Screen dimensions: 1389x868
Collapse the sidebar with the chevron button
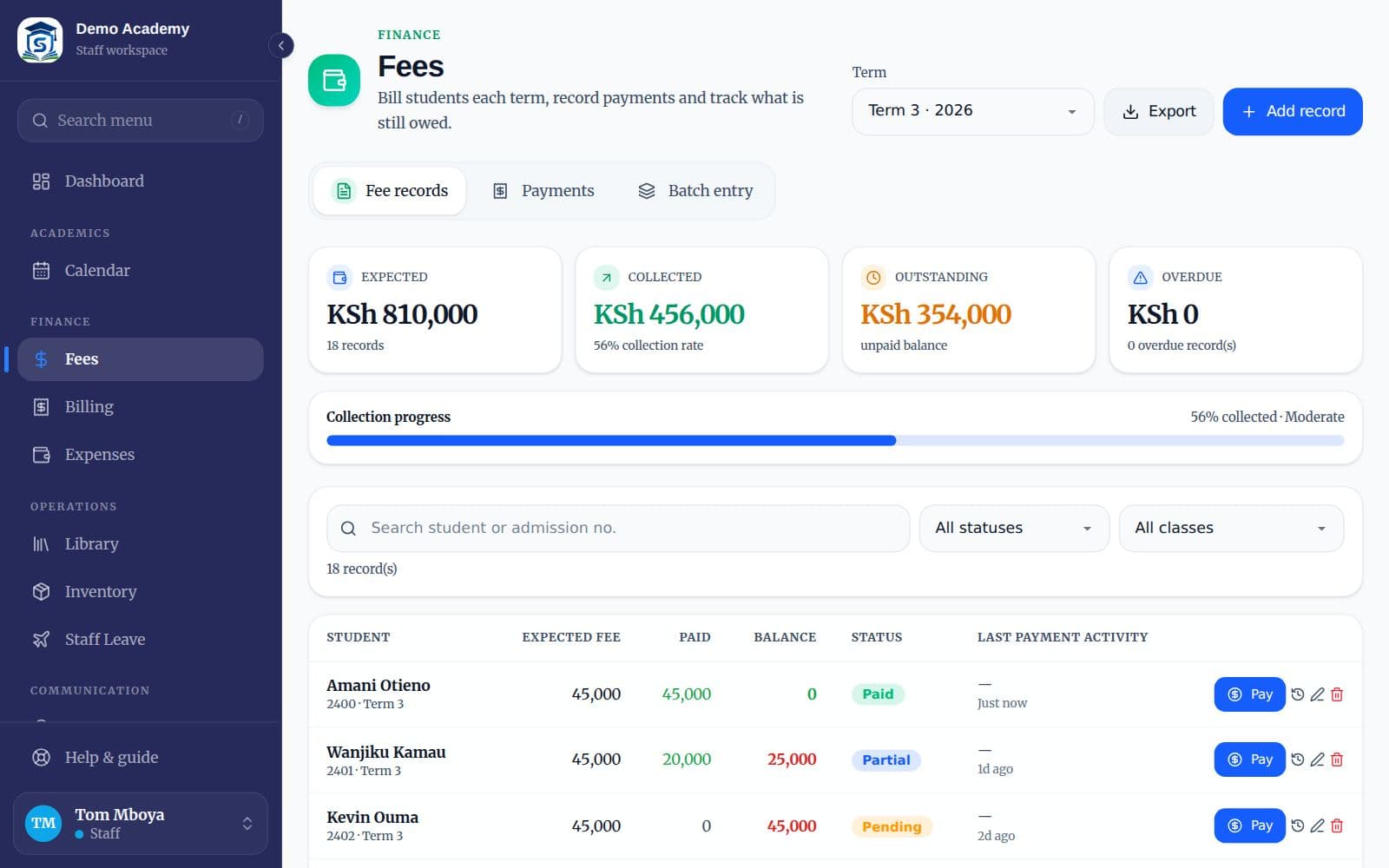(281, 45)
